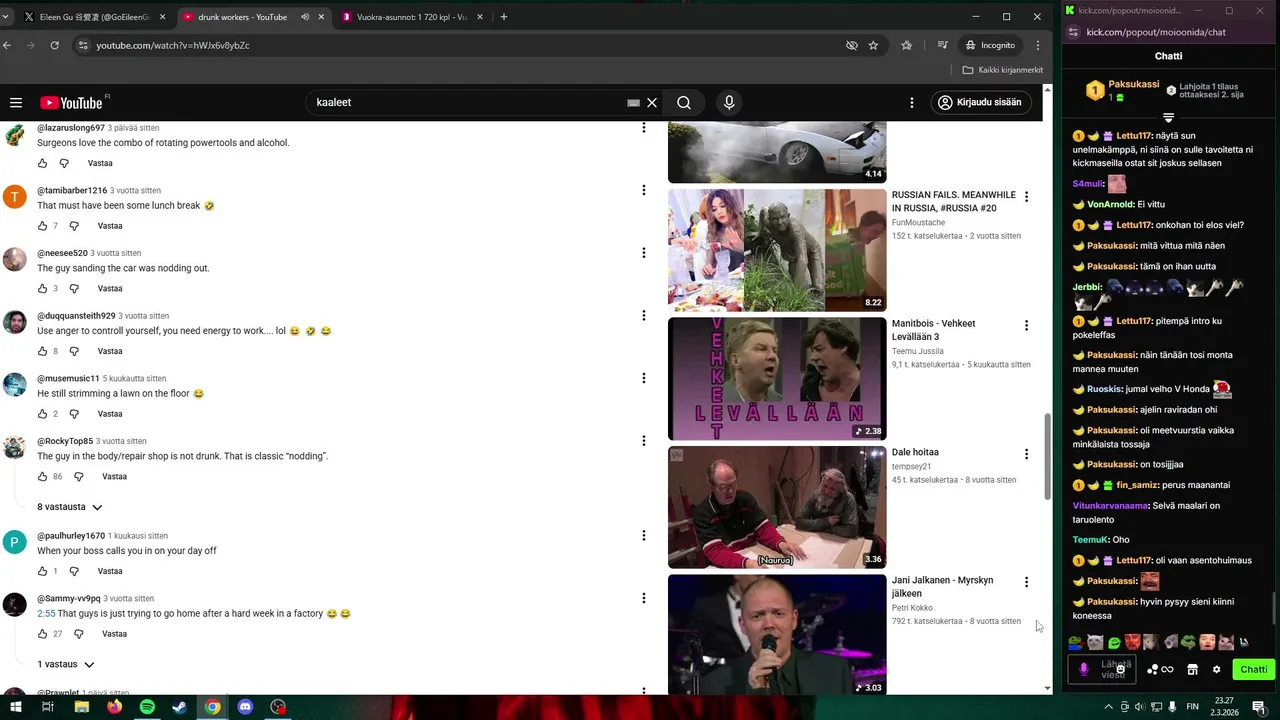Bookmark this page with the star icon
Image resolution: width=1280 pixels, height=720 pixels.
(x=873, y=45)
